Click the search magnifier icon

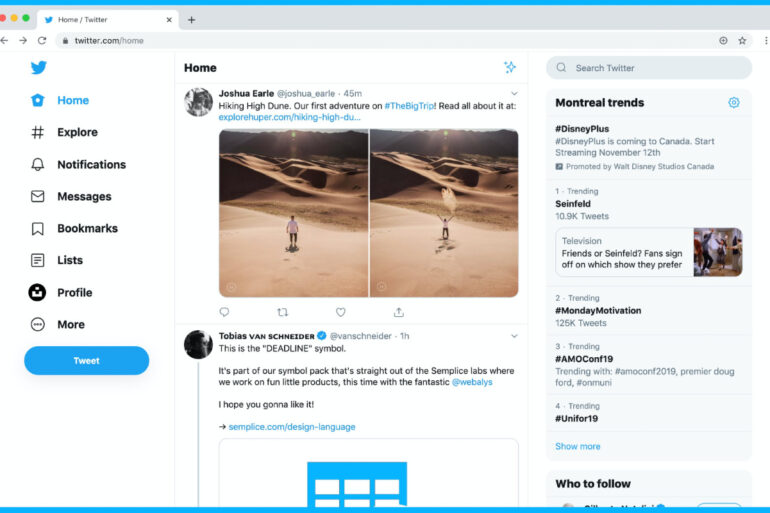coord(561,68)
